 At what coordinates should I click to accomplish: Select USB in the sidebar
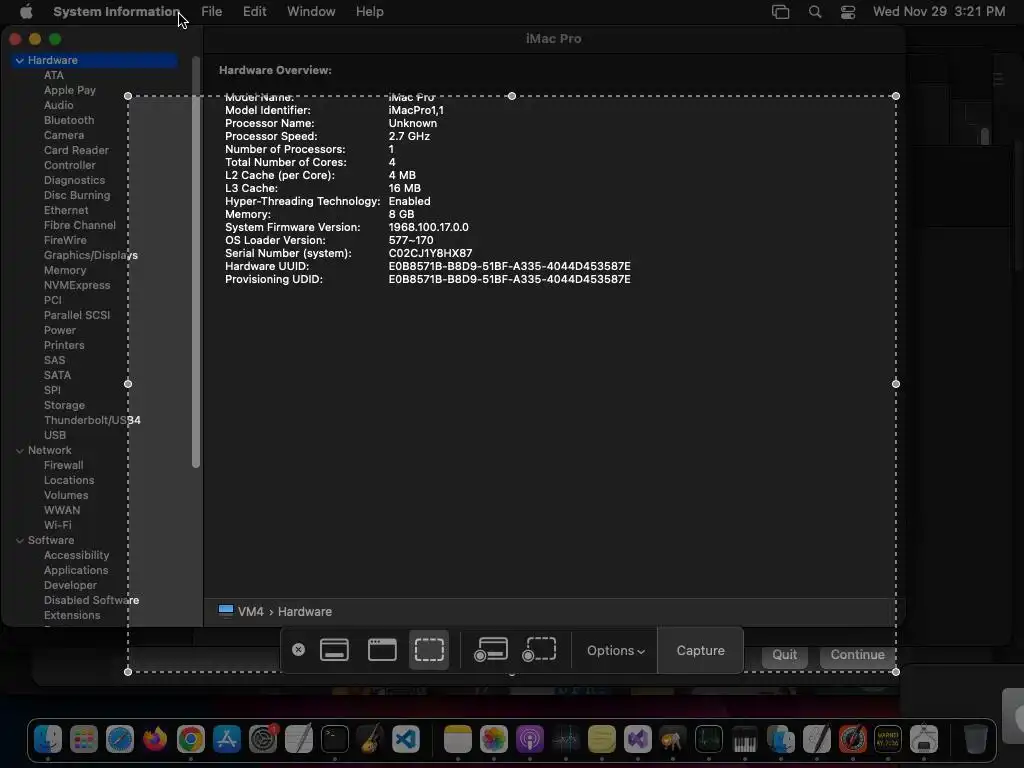click(55, 435)
